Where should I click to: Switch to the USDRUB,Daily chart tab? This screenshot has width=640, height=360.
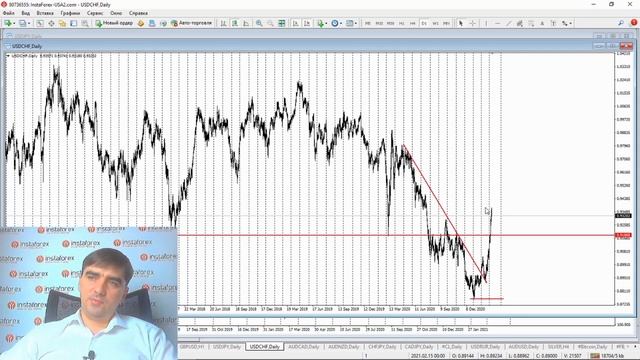pyautogui.click(x=485, y=347)
